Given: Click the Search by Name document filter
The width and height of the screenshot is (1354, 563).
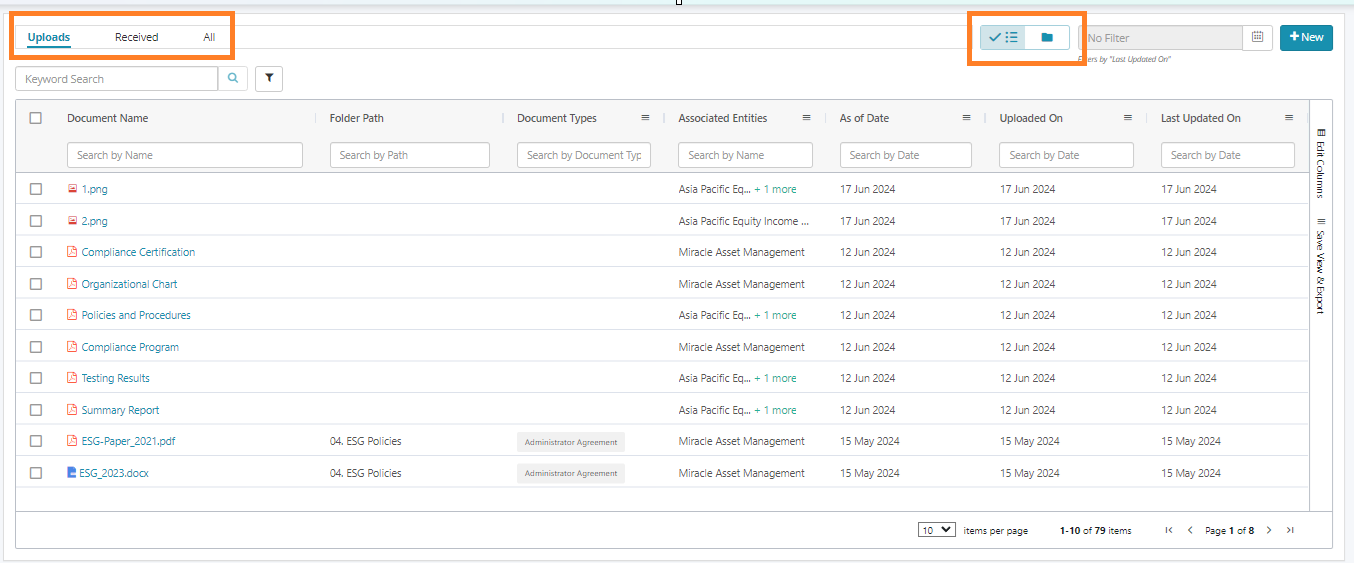Looking at the screenshot, I should point(185,155).
